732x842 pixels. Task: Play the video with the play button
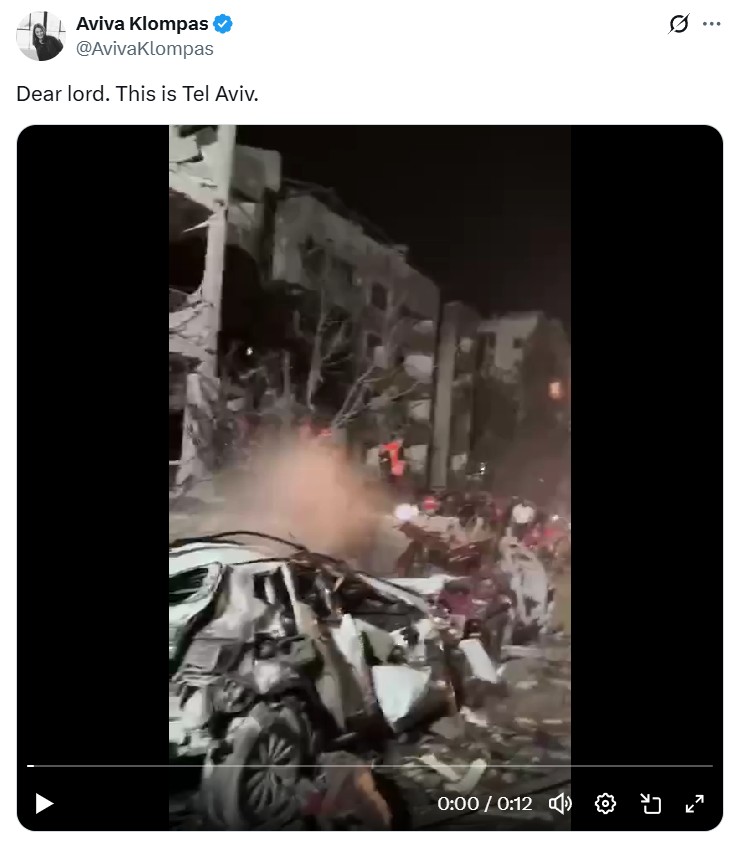[44, 804]
